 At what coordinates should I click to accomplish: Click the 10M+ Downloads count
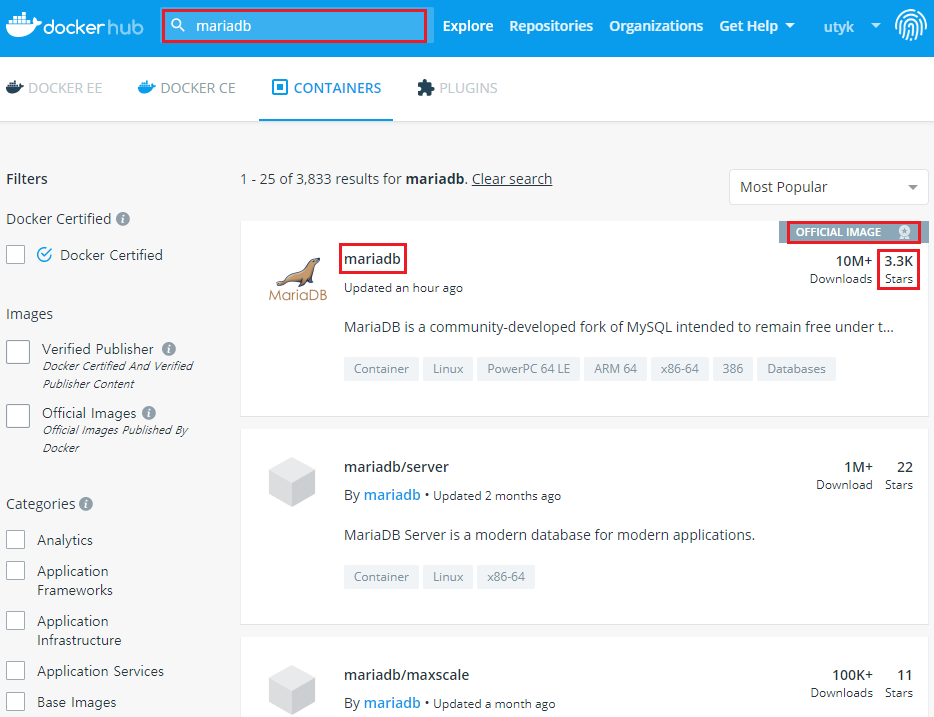tap(840, 269)
